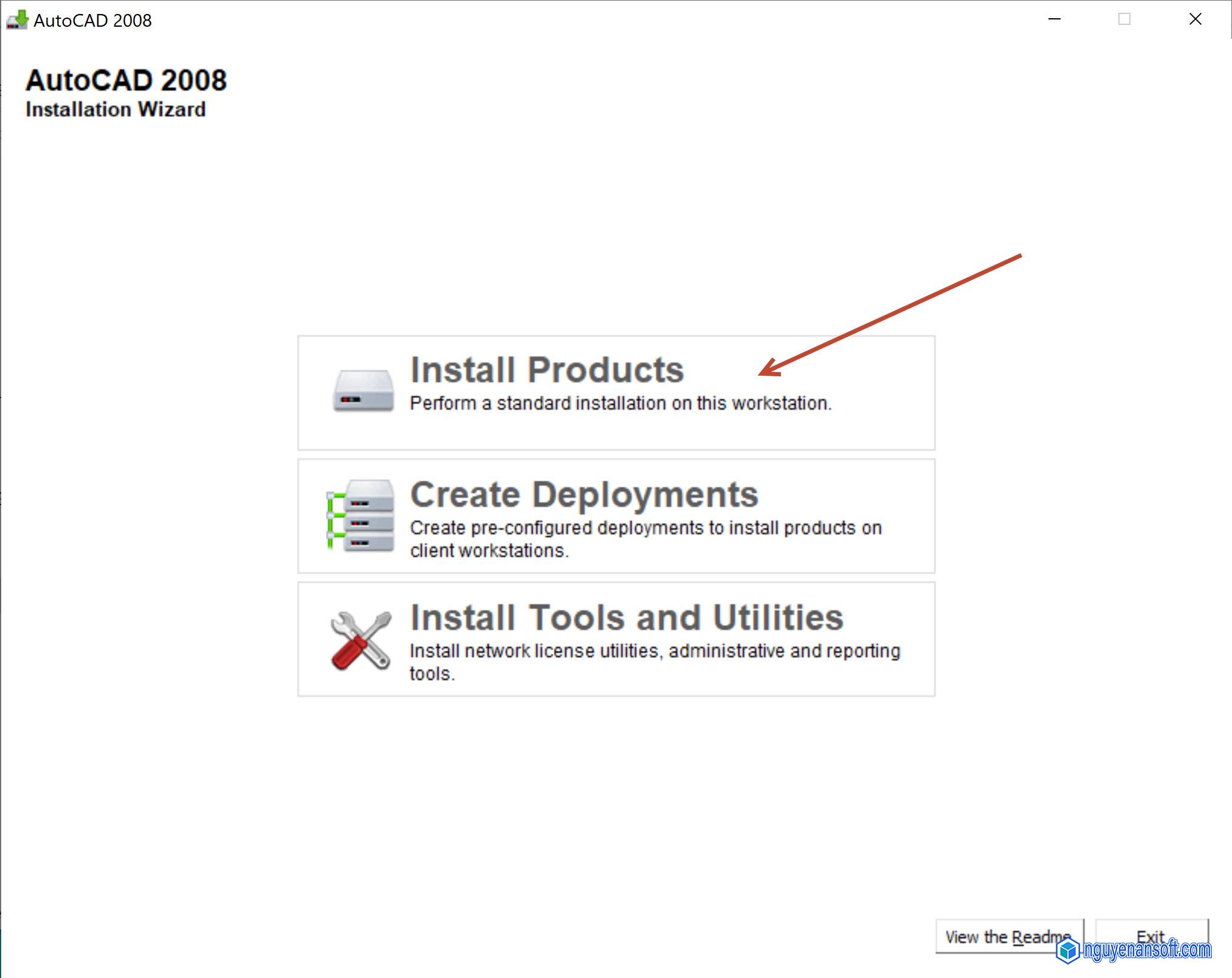Image resolution: width=1232 pixels, height=978 pixels.
Task: Click the wrench and screwdriver tools icon
Action: pyautogui.click(x=360, y=641)
